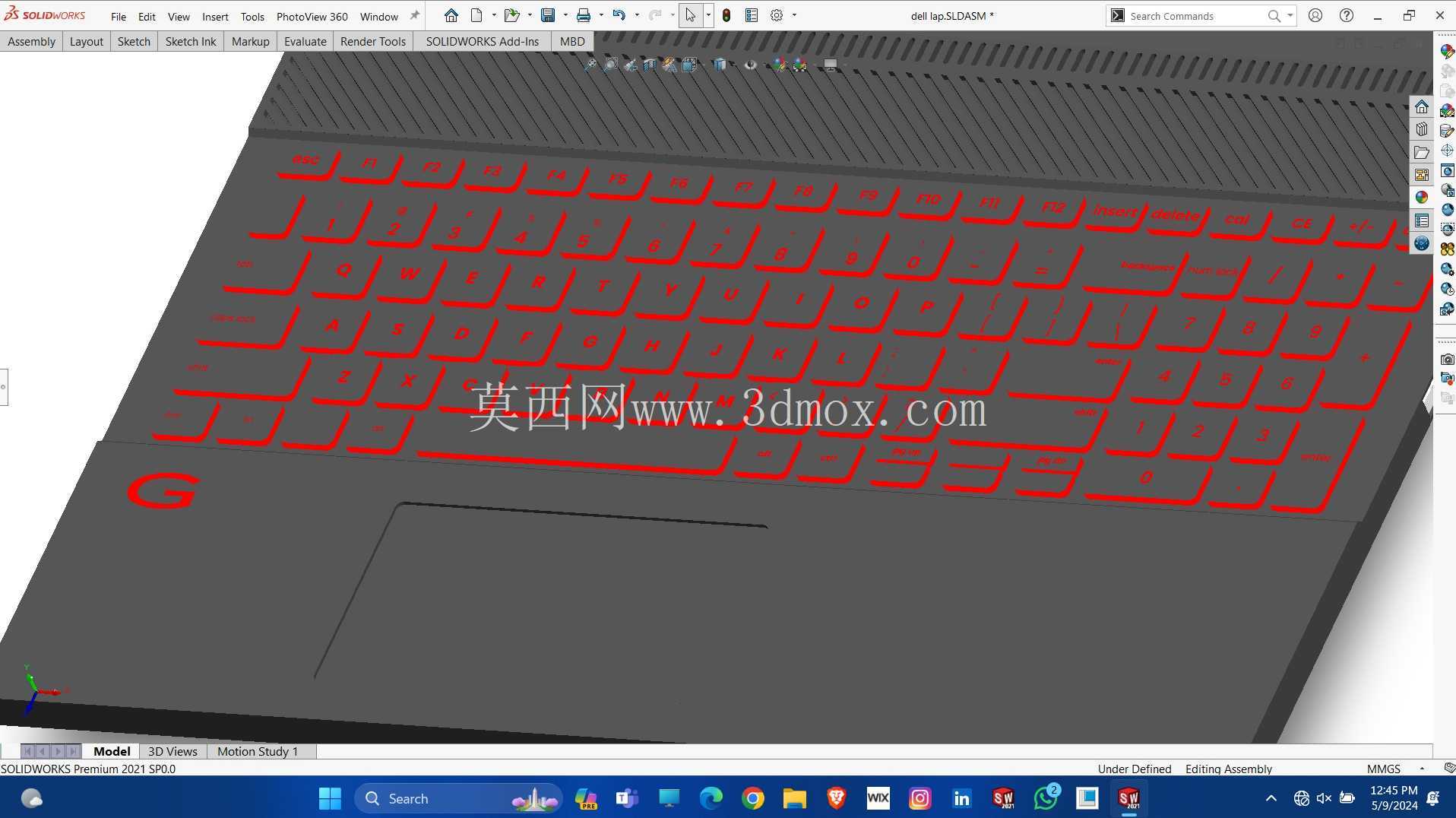Open the unit system dropdown beside MMGS
The width and height of the screenshot is (1456, 818).
coord(1422,769)
